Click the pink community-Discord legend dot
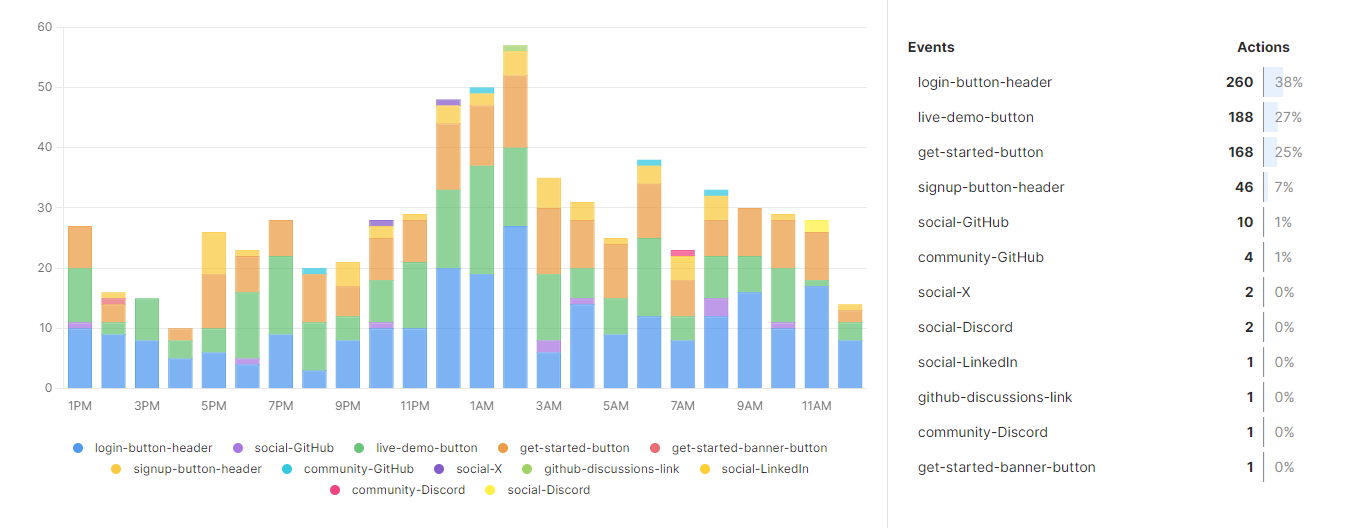The height and width of the screenshot is (528, 1356). pos(335,490)
